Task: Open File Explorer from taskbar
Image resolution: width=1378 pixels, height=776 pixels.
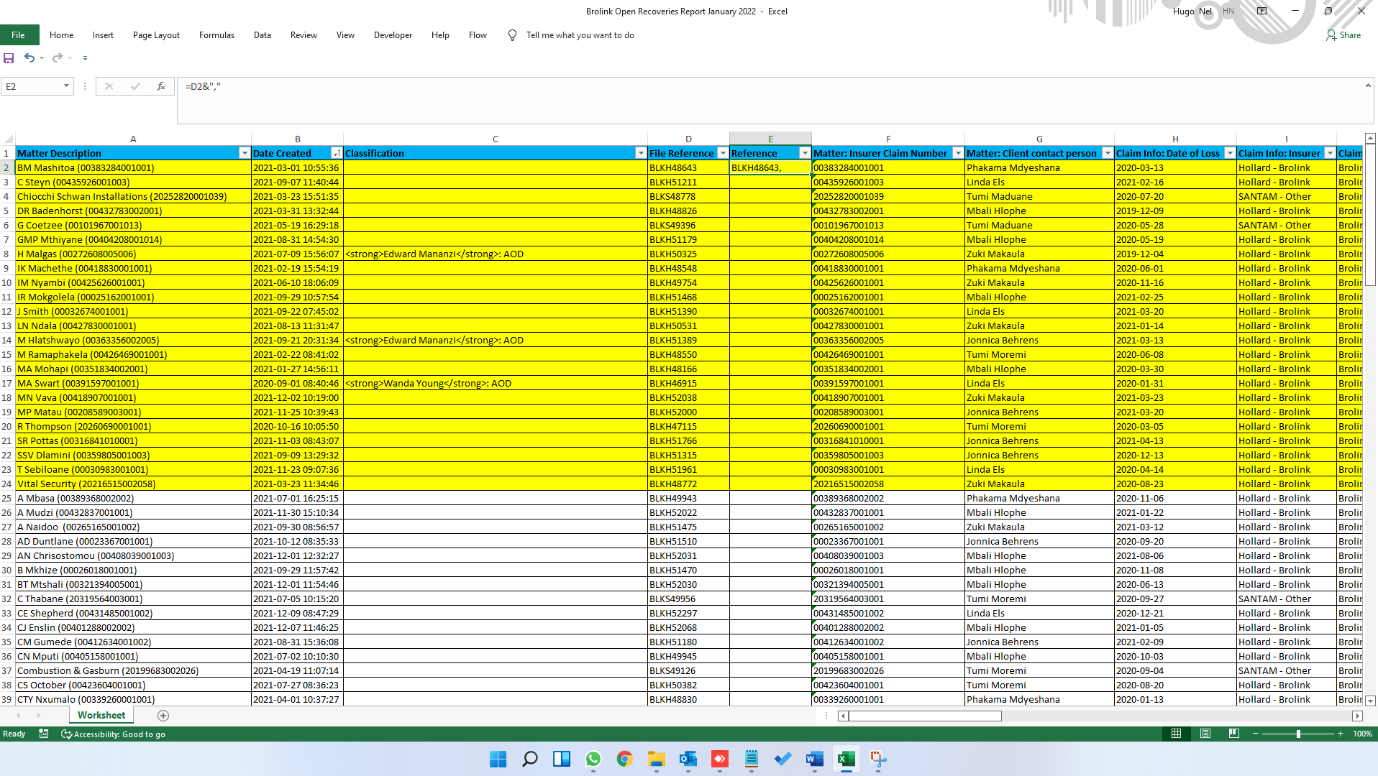Action: pyautogui.click(x=656, y=759)
